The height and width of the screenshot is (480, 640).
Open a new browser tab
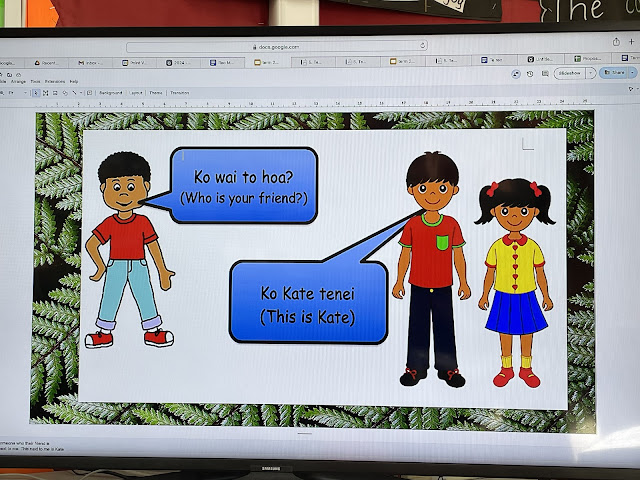[x=631, y=42]
